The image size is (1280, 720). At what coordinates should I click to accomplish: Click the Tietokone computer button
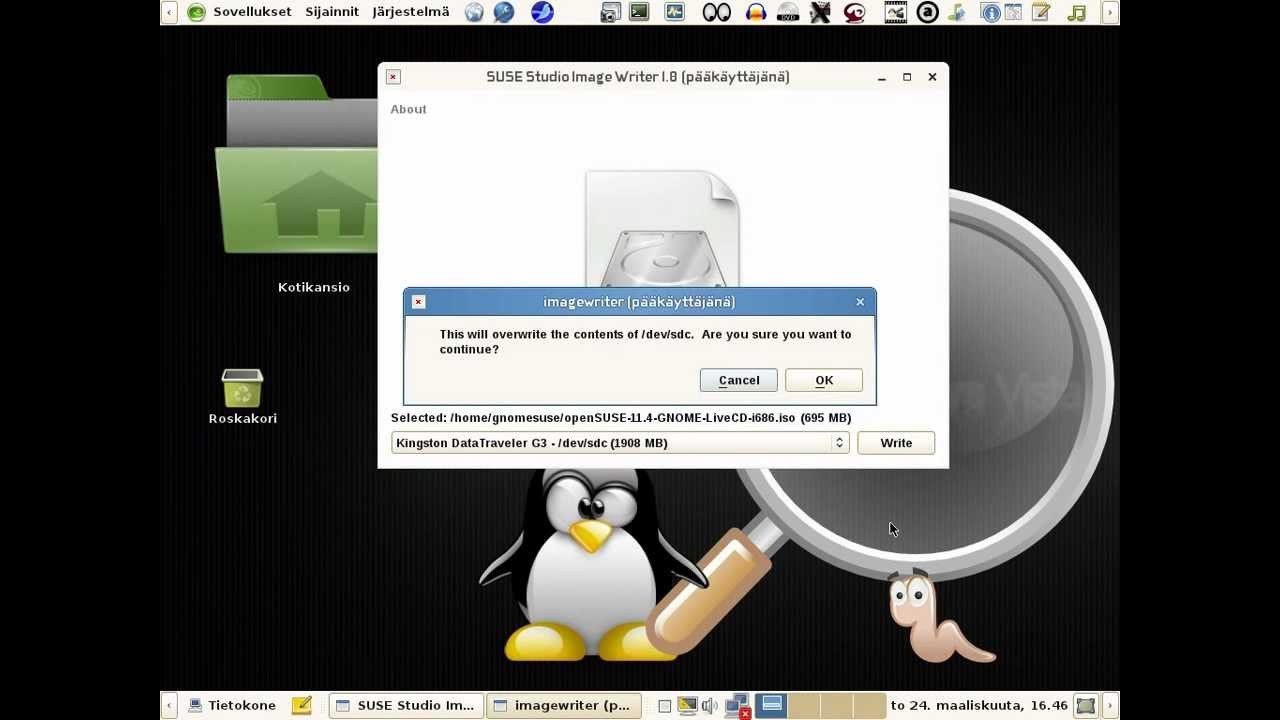tap(232, 705)
